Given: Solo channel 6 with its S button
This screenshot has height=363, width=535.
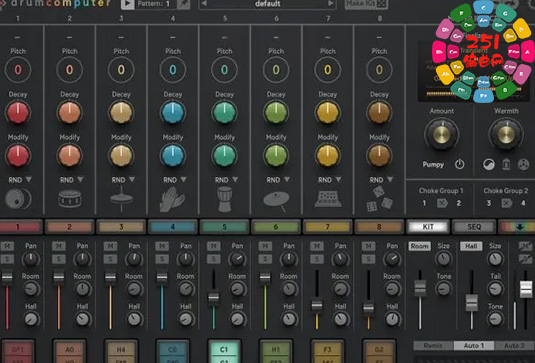Looking at the screenshot, I should coord(265,259).
